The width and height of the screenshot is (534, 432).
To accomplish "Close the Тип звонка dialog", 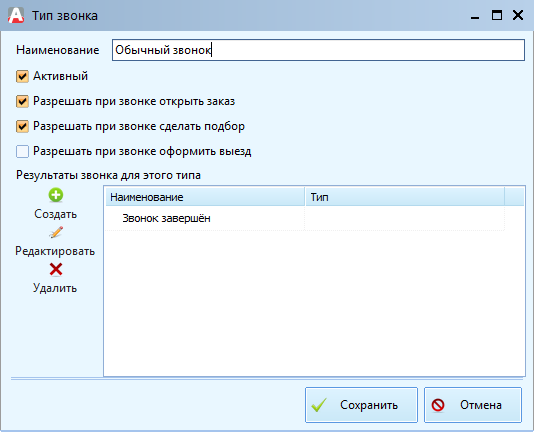I will [518, 15].
